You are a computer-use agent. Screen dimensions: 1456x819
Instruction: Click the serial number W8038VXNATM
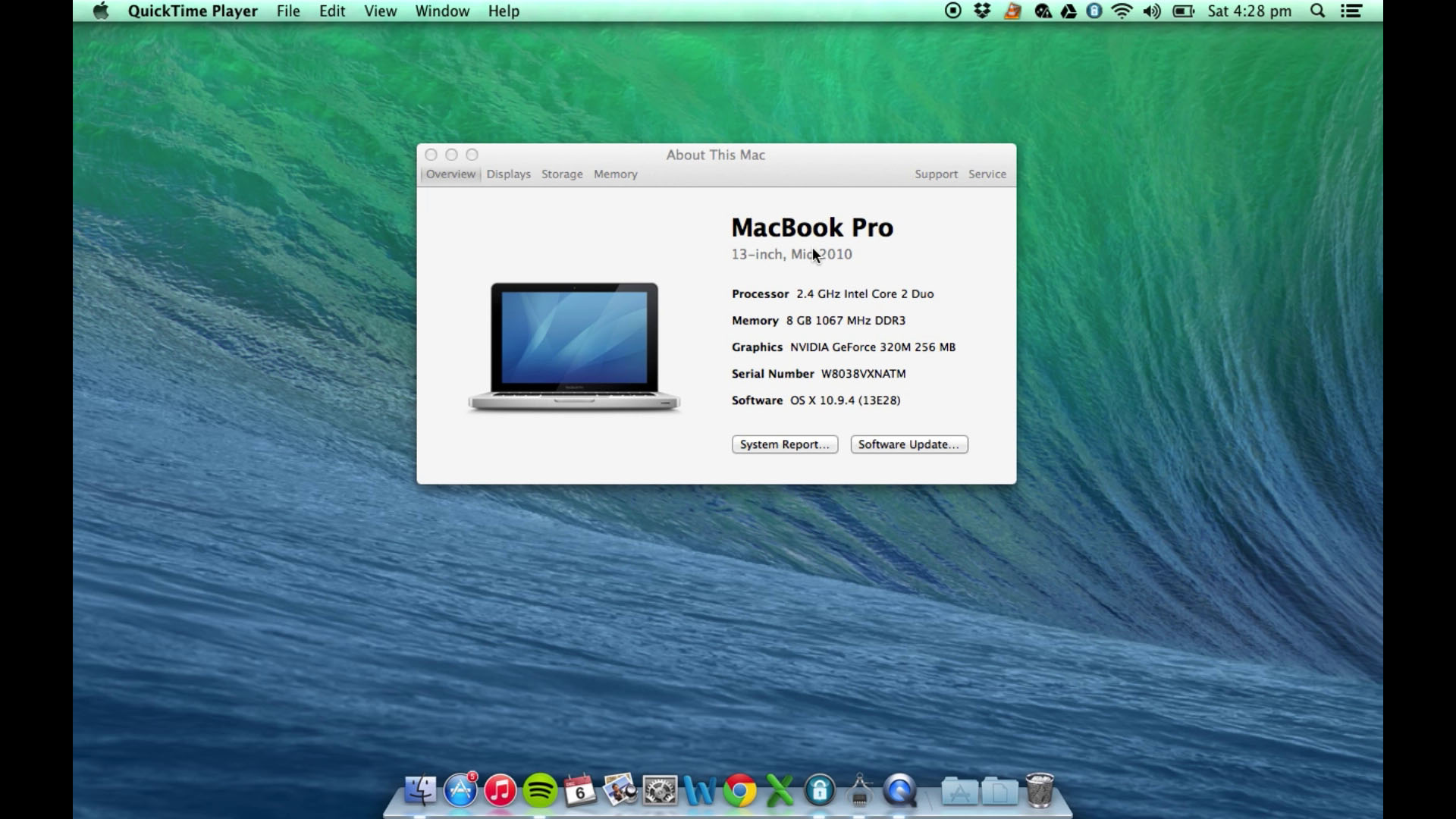pyautogui.click(x=864, y=373)
